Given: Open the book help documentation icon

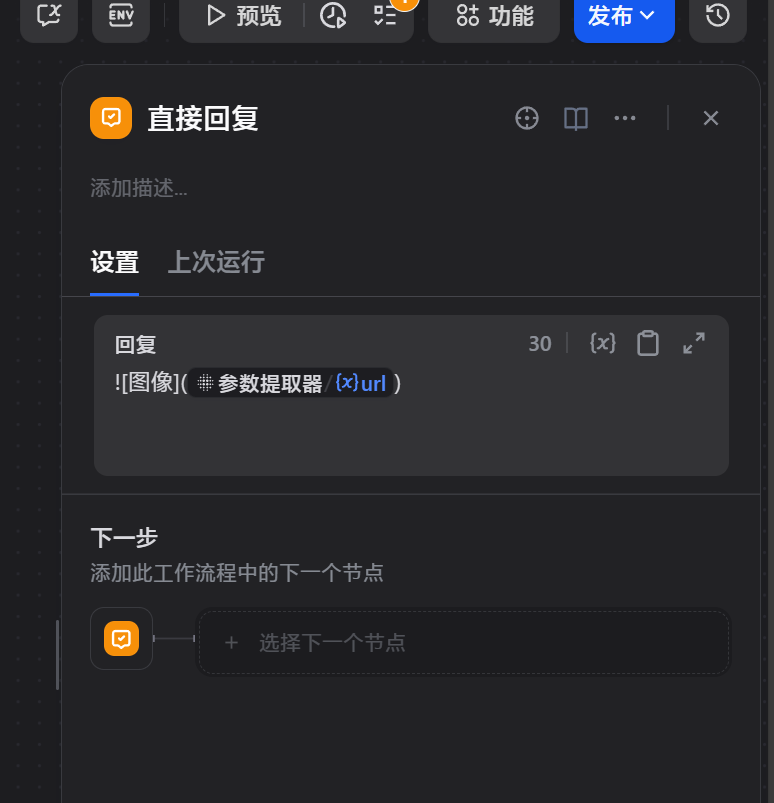Looking at the screenshot, I should [576, 118].
